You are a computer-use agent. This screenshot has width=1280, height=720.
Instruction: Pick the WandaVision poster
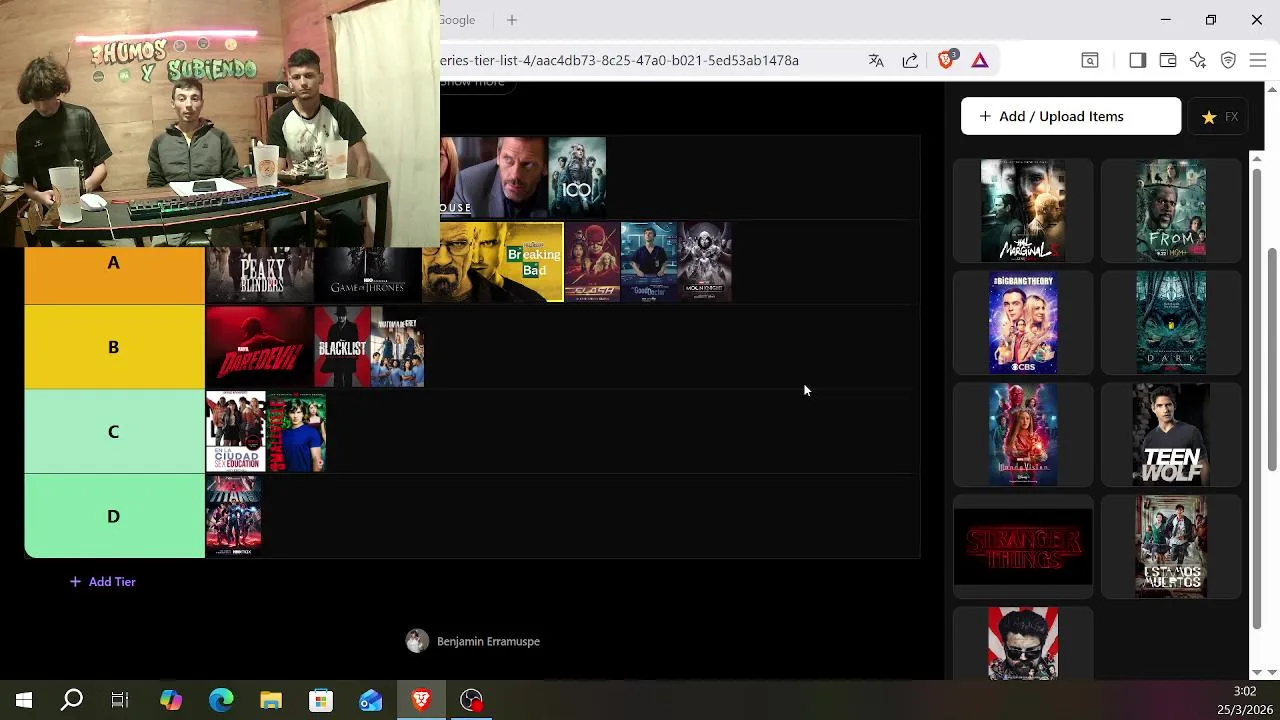click(x=1023, y=435)
